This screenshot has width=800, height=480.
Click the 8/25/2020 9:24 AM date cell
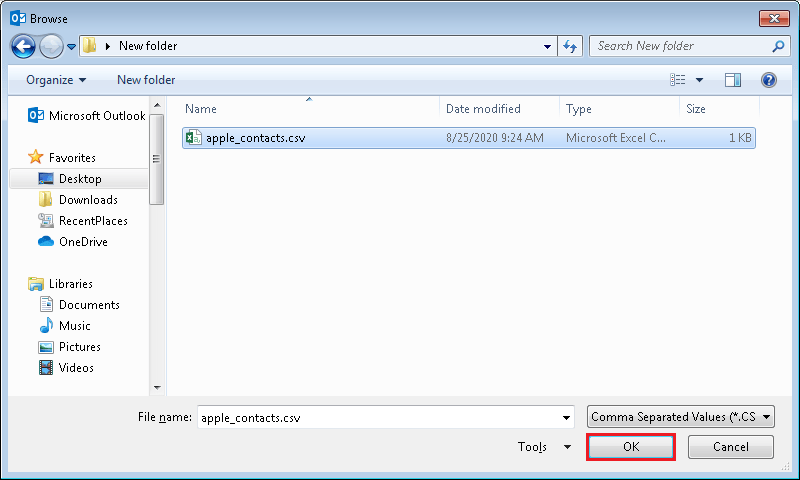[x=494, y=138]
